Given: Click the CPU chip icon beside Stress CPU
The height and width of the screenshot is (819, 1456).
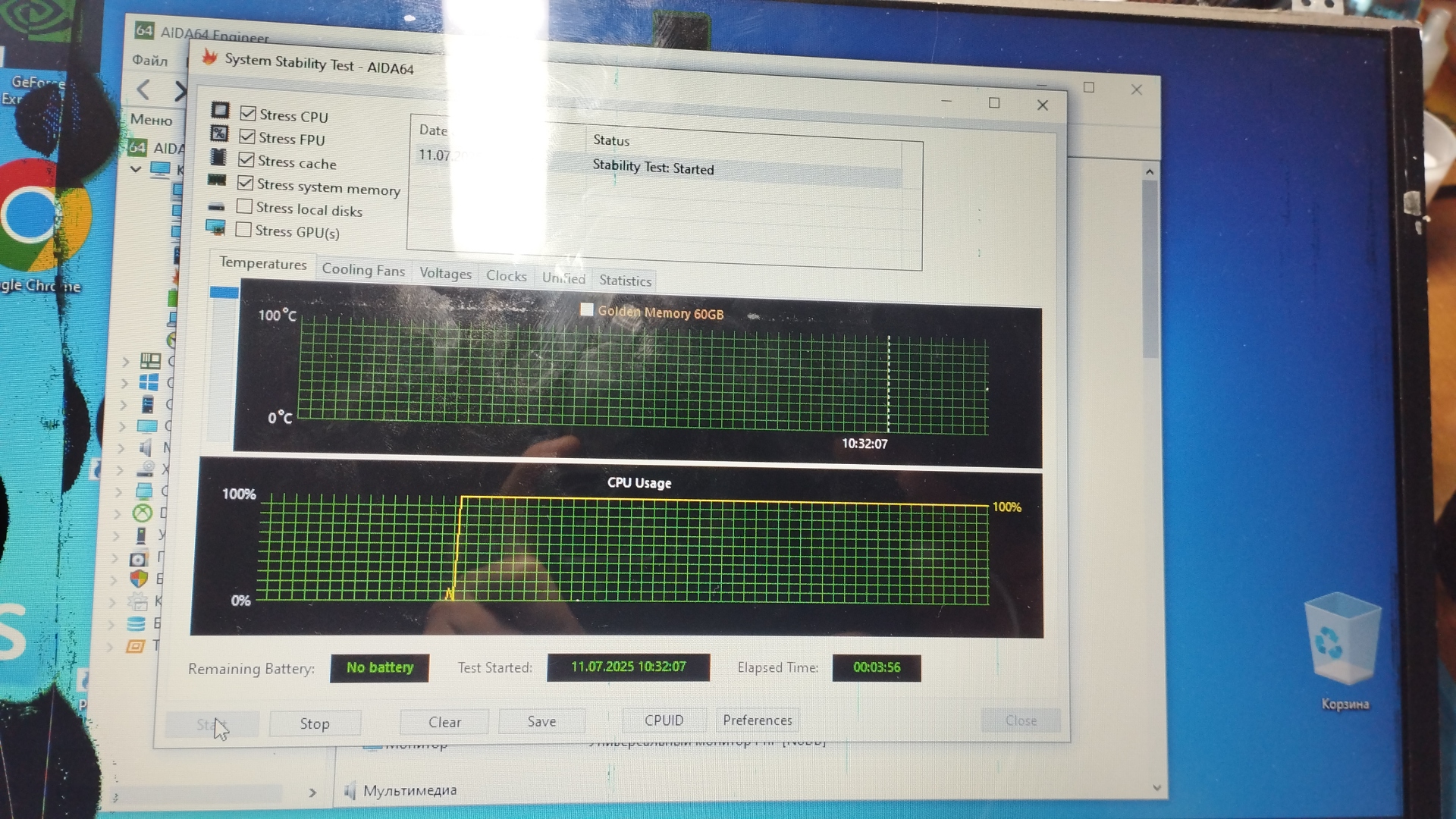Looking at the screenshot, I should [220, 110].
